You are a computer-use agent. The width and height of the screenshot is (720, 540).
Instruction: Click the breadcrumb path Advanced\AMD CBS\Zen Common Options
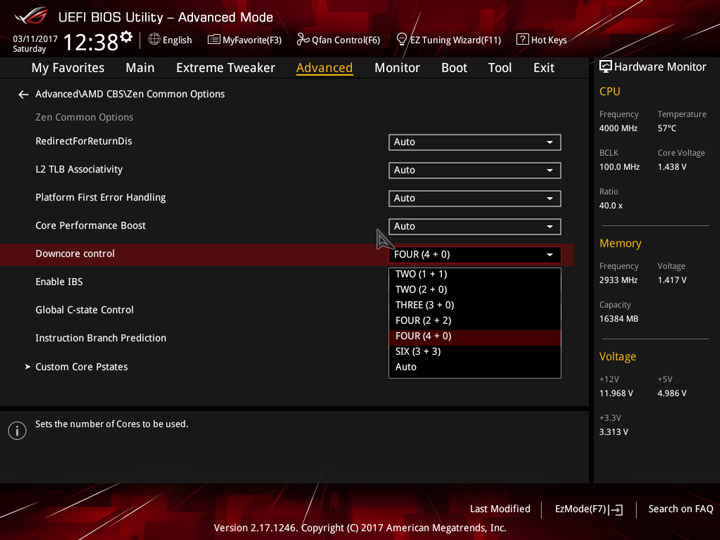point(130,94)
